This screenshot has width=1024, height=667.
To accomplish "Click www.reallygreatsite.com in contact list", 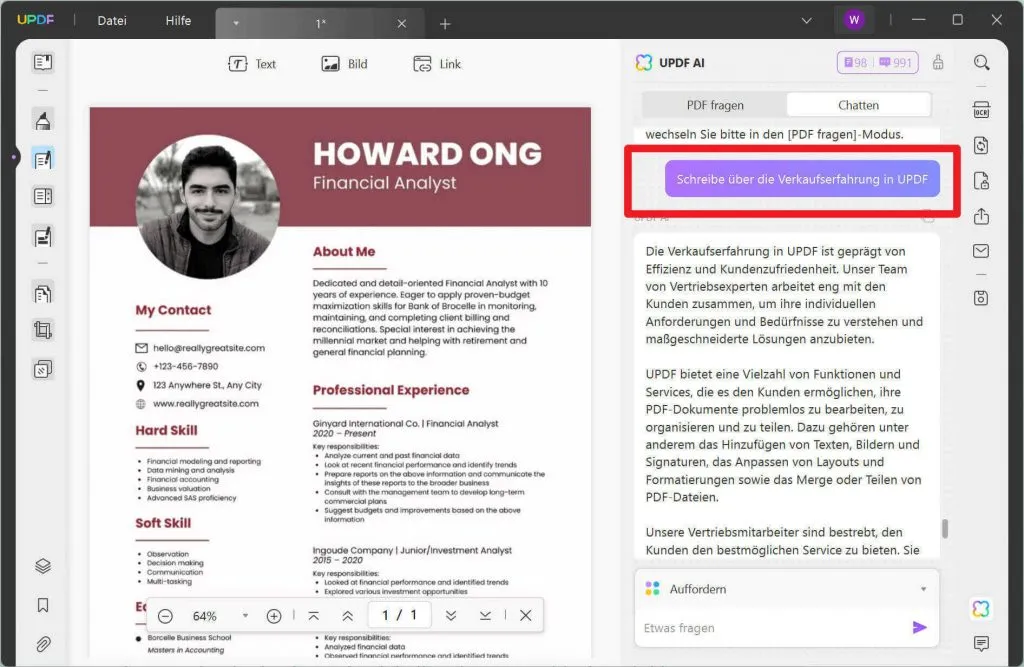I will (206, 404).
